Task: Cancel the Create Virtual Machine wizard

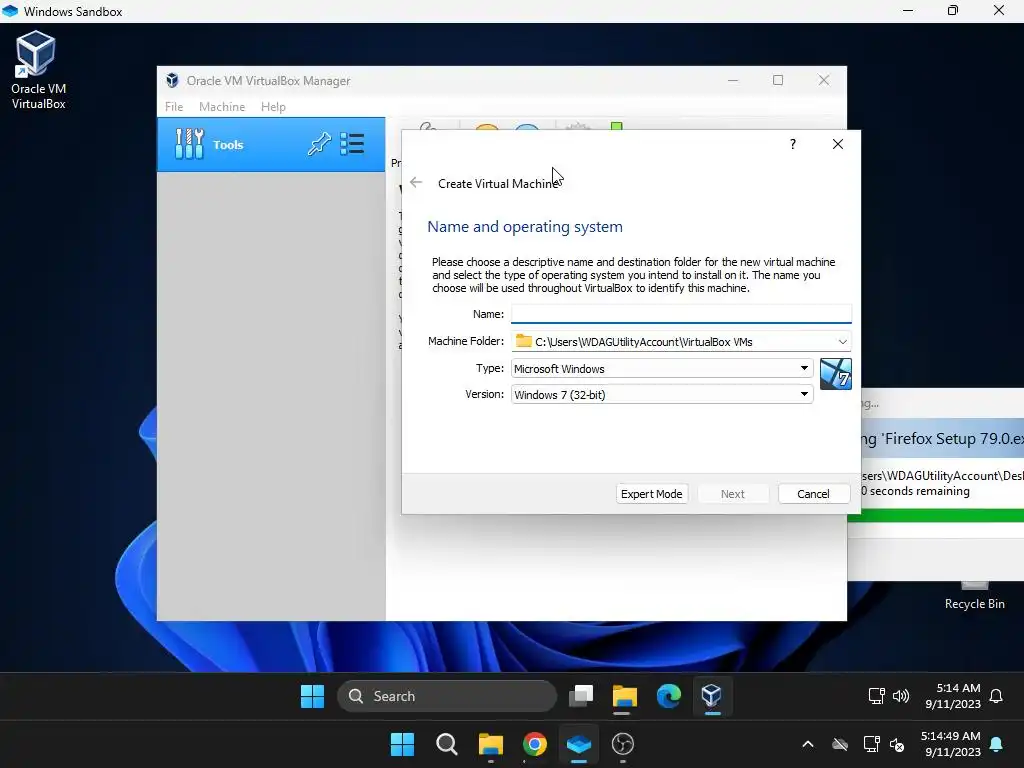Action: [x=813, y=494]
